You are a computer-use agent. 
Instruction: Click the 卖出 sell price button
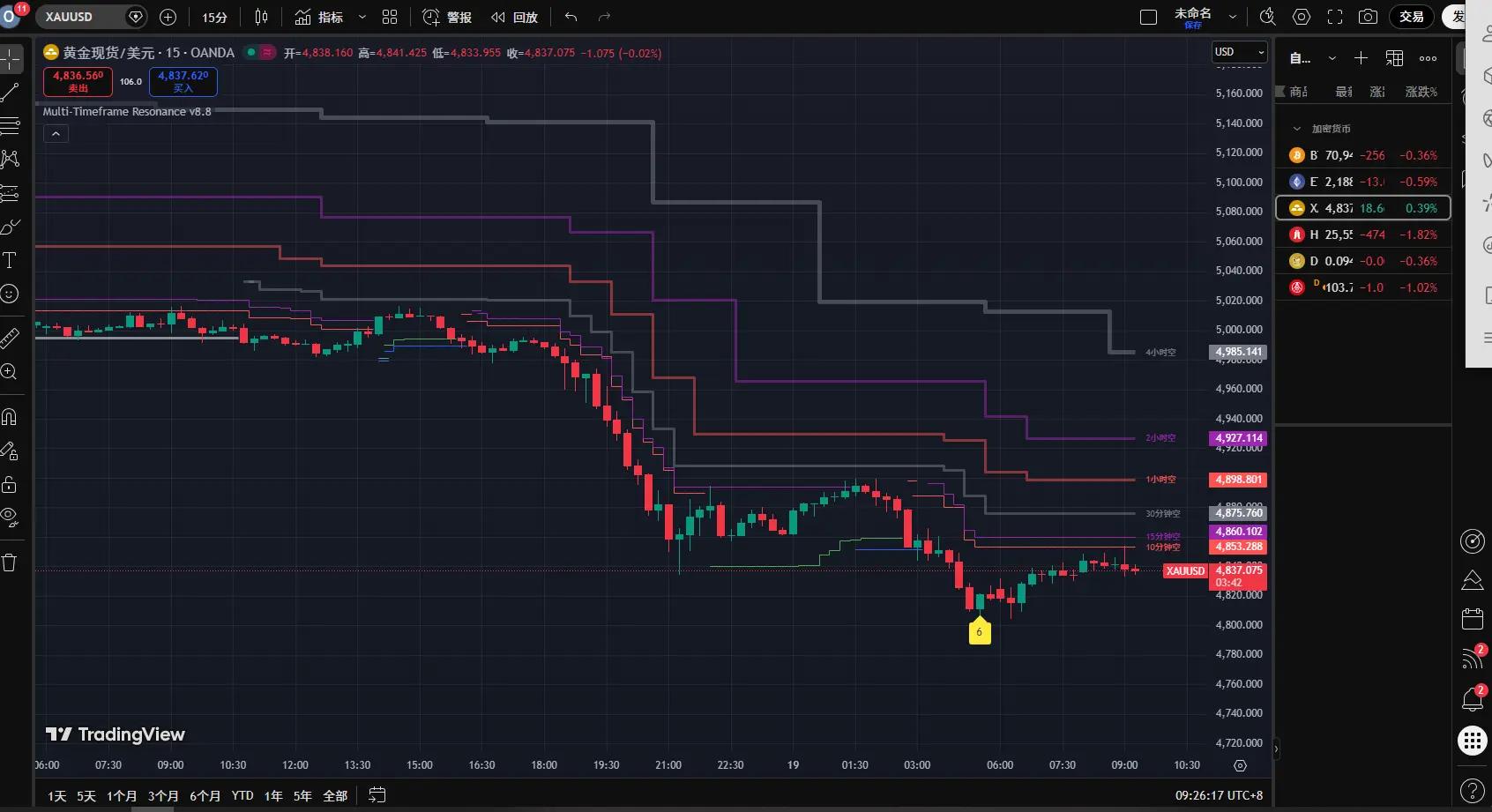click(x=78, y=81)
